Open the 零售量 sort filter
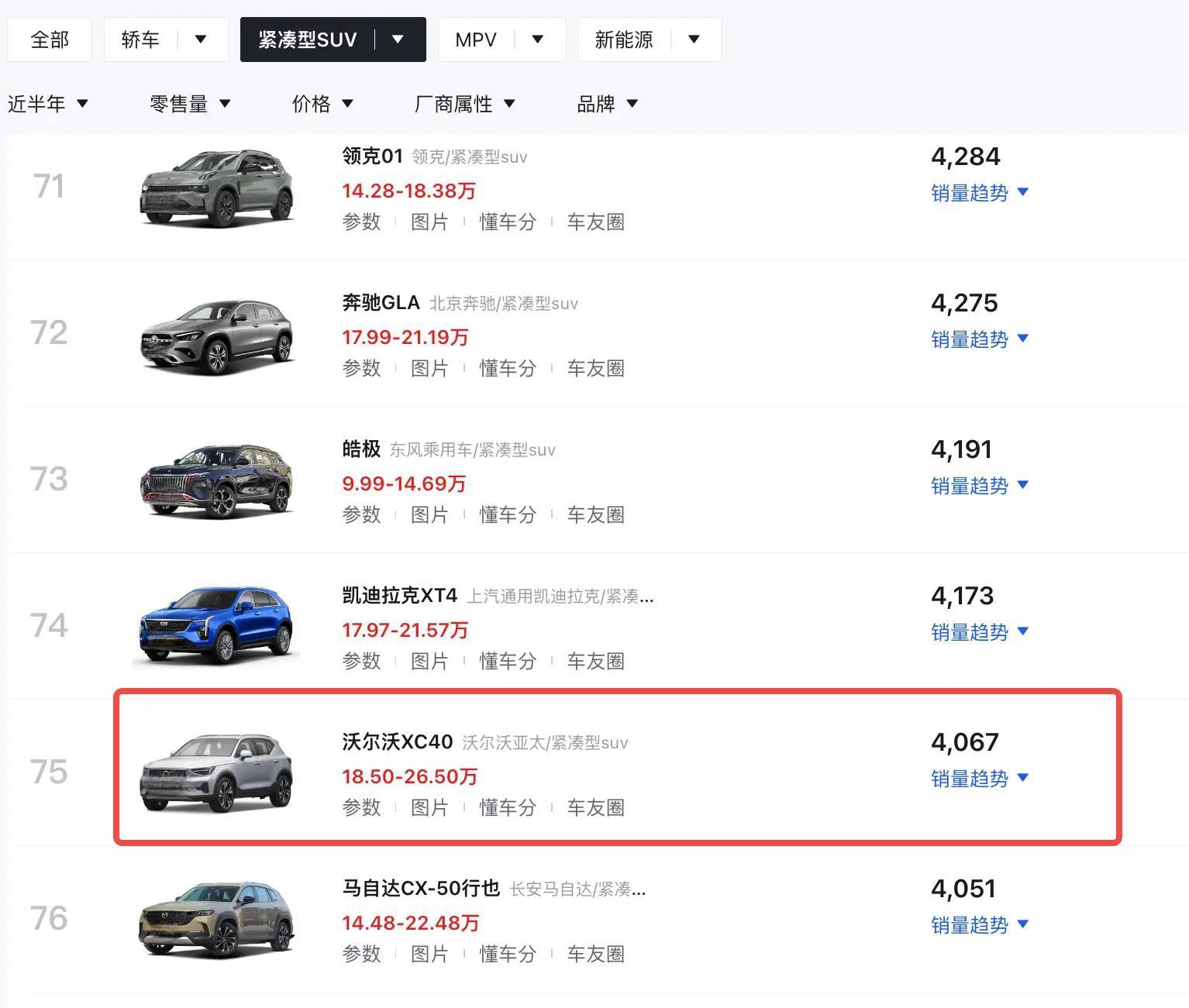The height and width of the screenshot is (1008, 1189). click(190, 104)
